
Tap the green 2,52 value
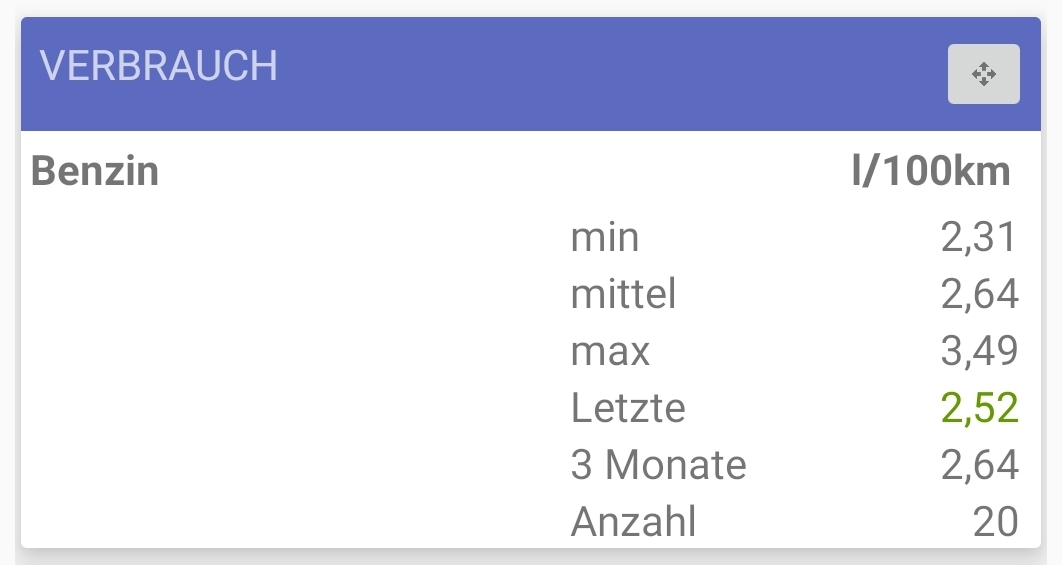(x=978, y=408)
